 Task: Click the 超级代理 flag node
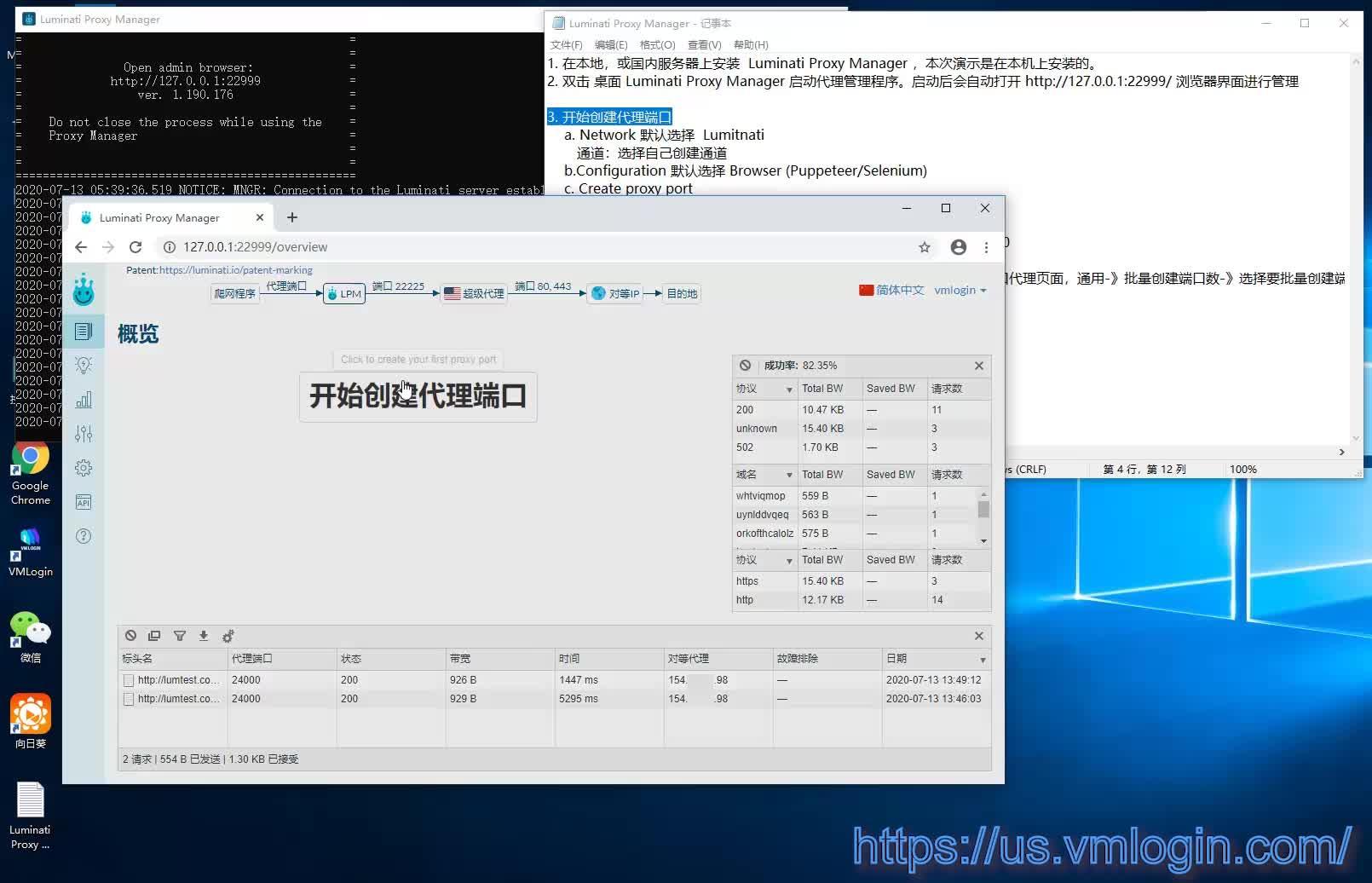pos(475,293)
